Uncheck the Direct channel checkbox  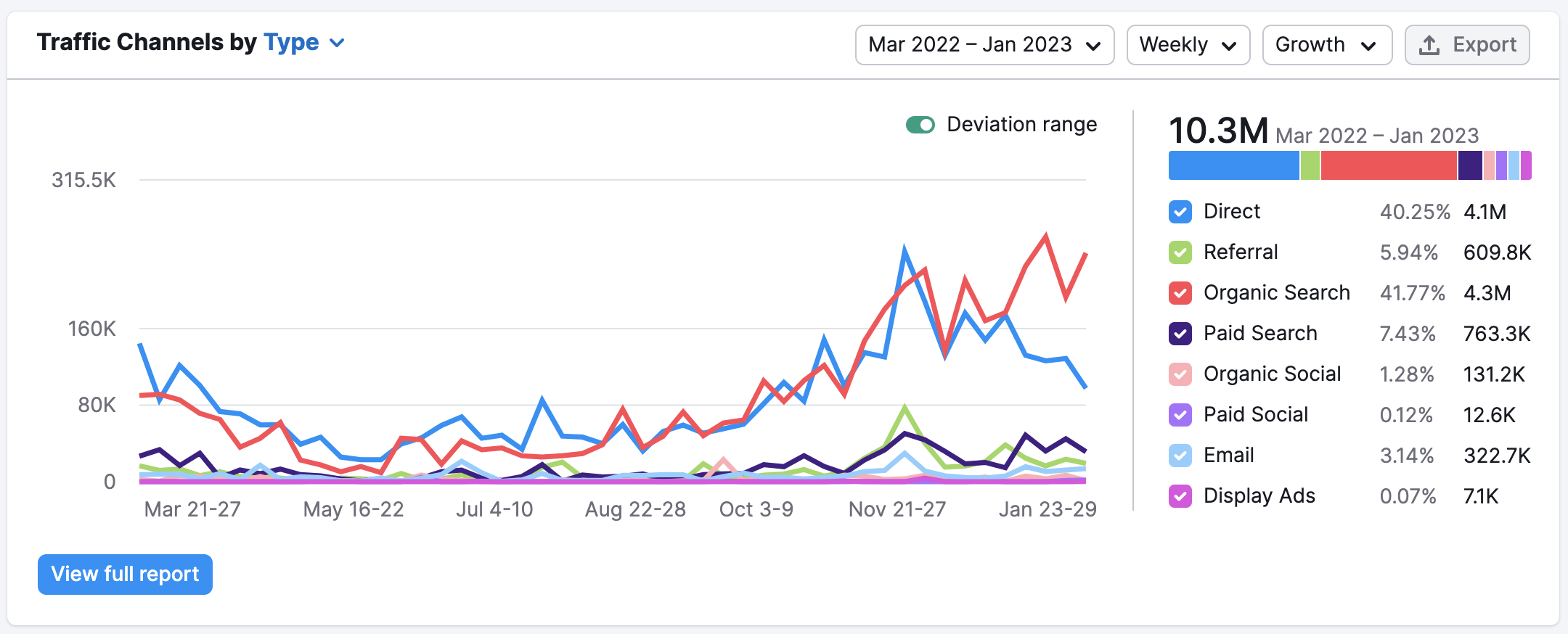pyautogui.click(x=1180, y=212)
